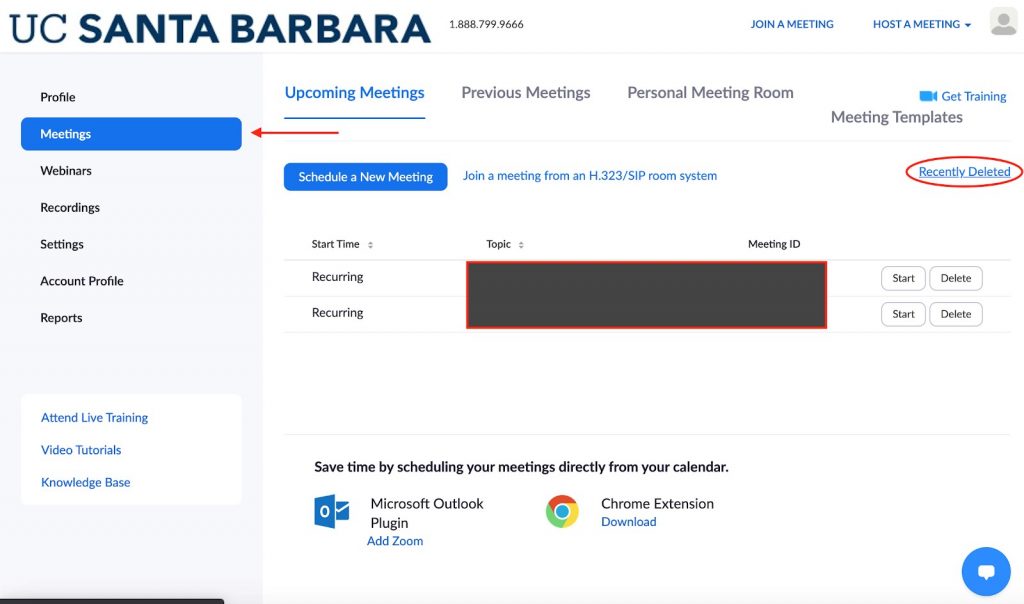Open the Recently Deleted link
This screenshot has height=604, width=1024.
coord(964,172)
